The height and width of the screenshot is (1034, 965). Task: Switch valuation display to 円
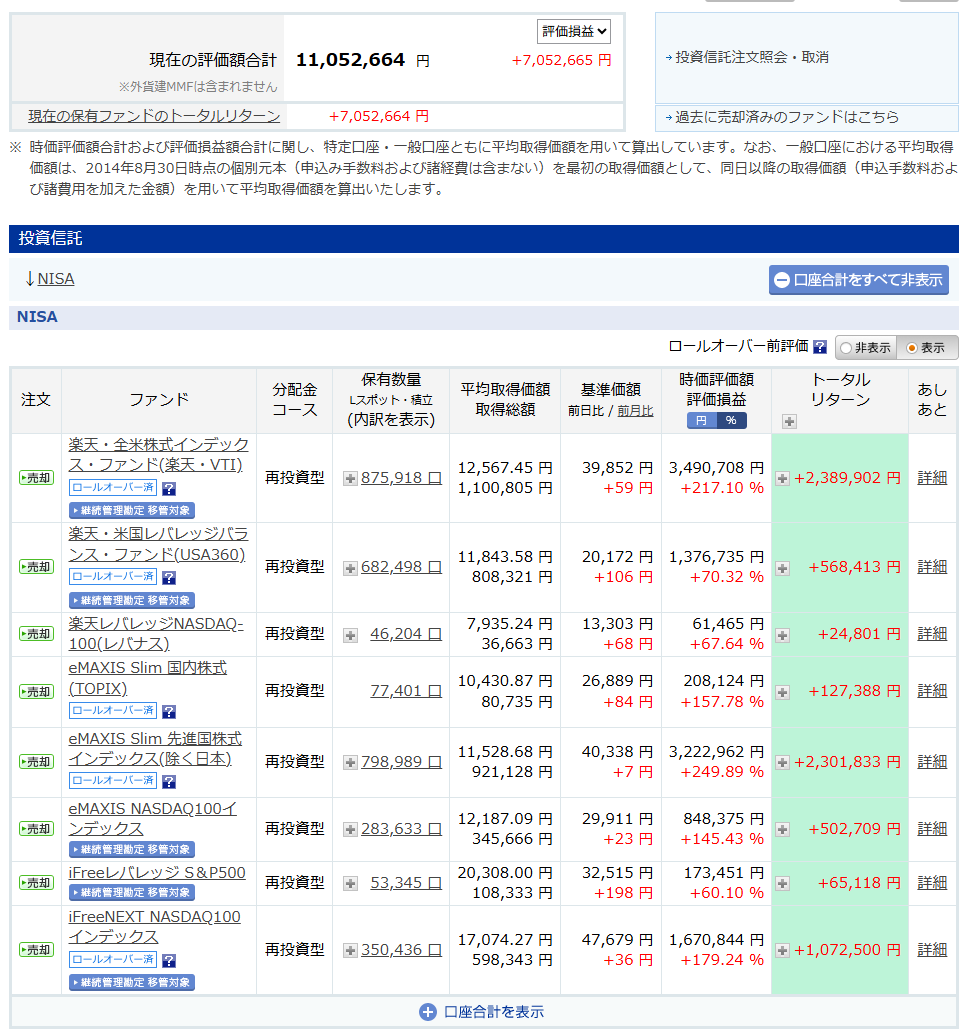click(701, 421)
